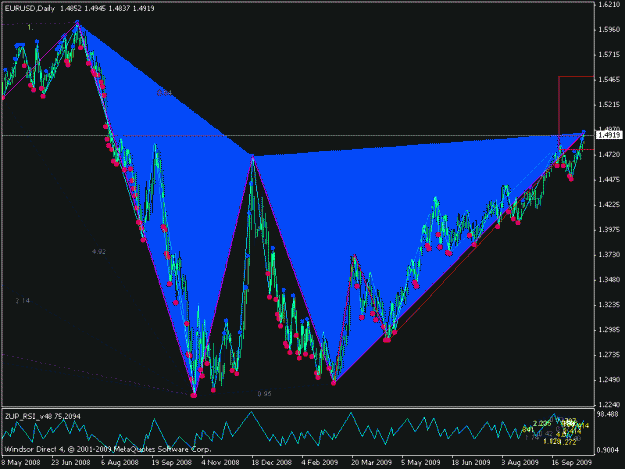625x469 pixels.
Task: Click the 1.3480 price axis label
Action: pyautogui.click(x=609, y=279)
